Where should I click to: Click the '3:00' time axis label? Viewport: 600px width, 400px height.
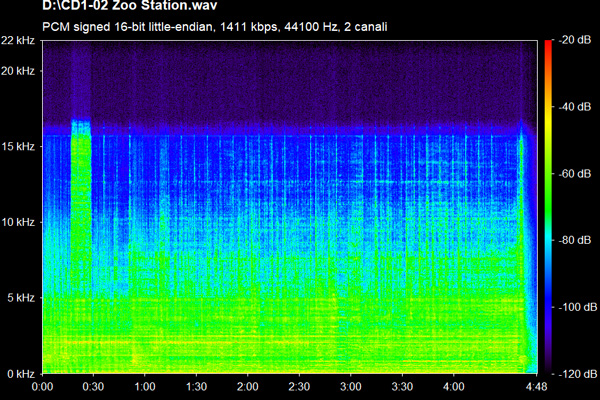tap(351, 387)
